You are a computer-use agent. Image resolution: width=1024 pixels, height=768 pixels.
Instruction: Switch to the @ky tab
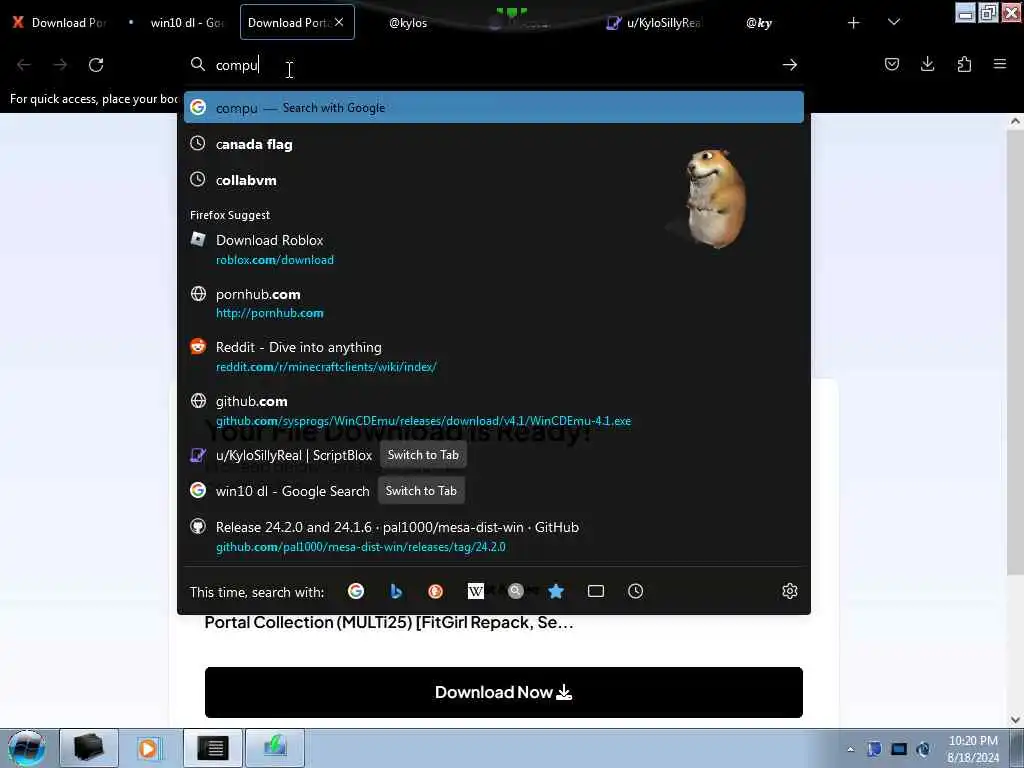[759, 23]
